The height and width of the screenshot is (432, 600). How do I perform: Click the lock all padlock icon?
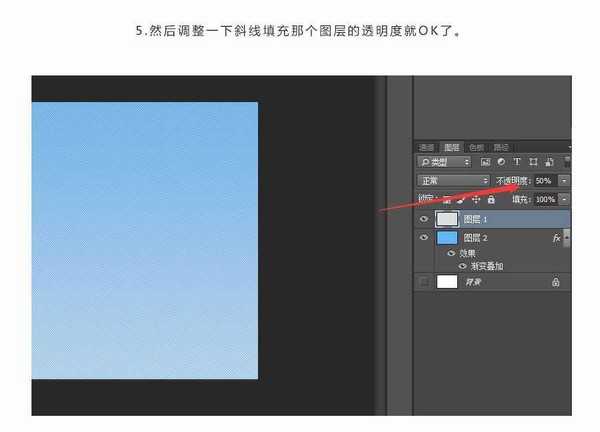click(x=491, y=199)
